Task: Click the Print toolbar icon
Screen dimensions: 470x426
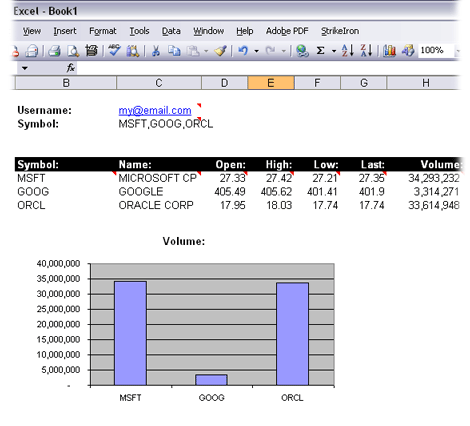Action: tap(54, 51)
